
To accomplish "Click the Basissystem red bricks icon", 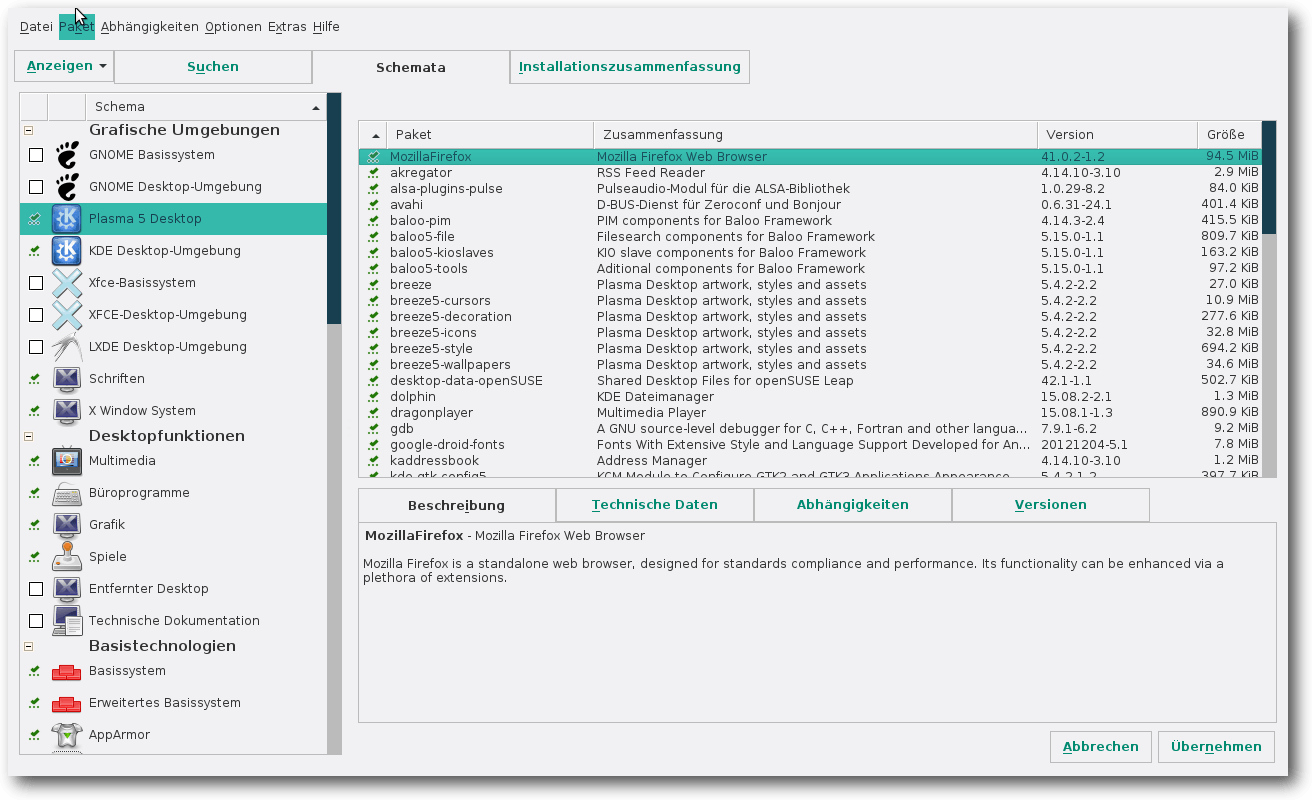I will pyautogui.click(x=67, y=671).
